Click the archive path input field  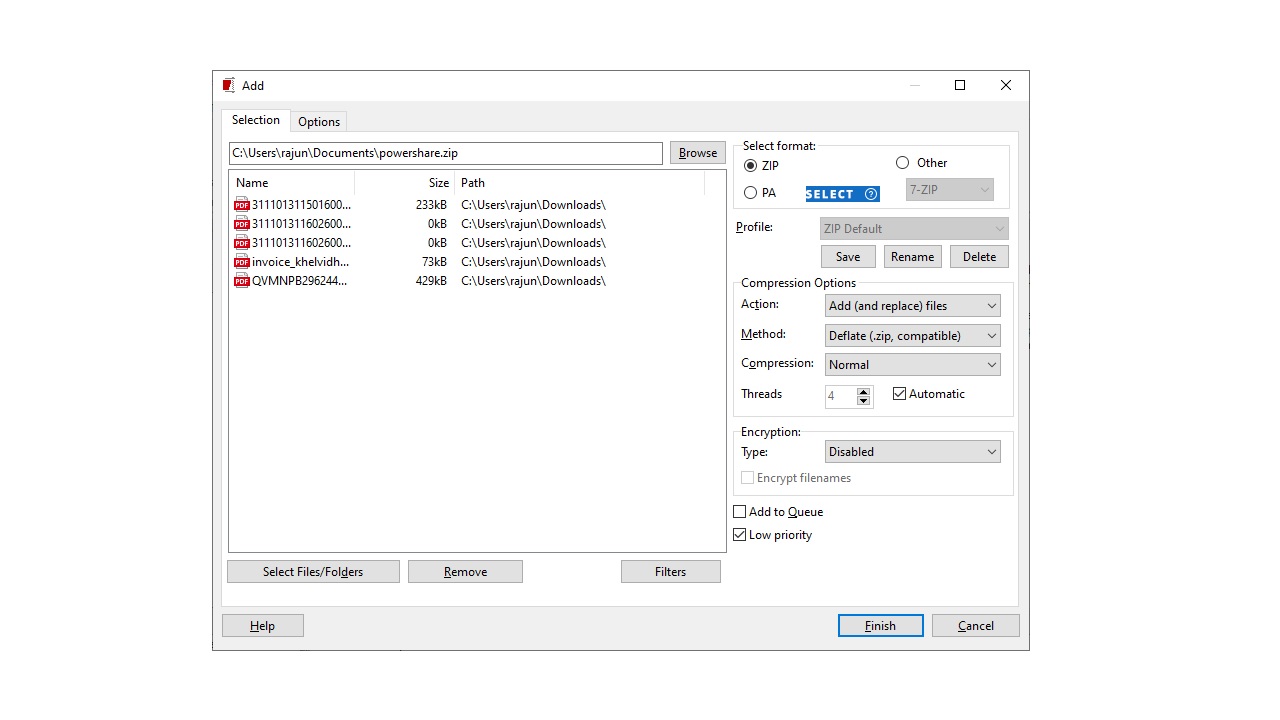point(445,153)
